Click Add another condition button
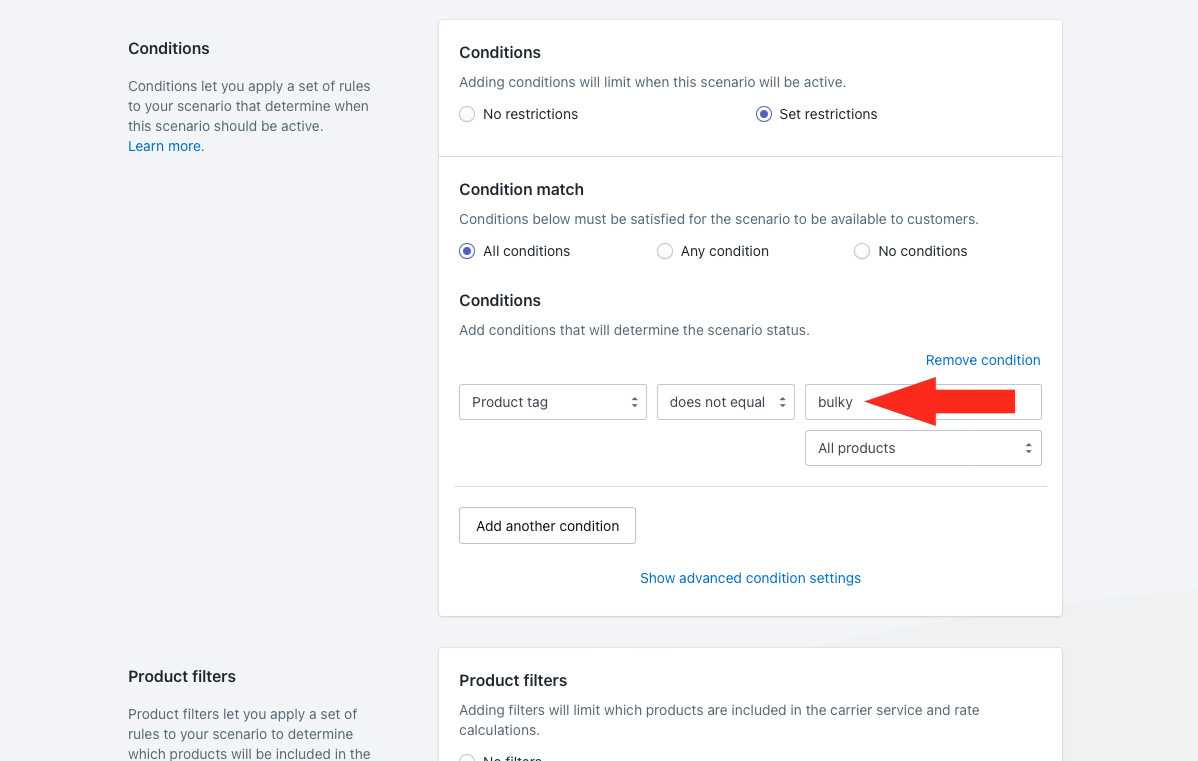Viewport: 1198px width, 761px height. [x=547, y=526]
